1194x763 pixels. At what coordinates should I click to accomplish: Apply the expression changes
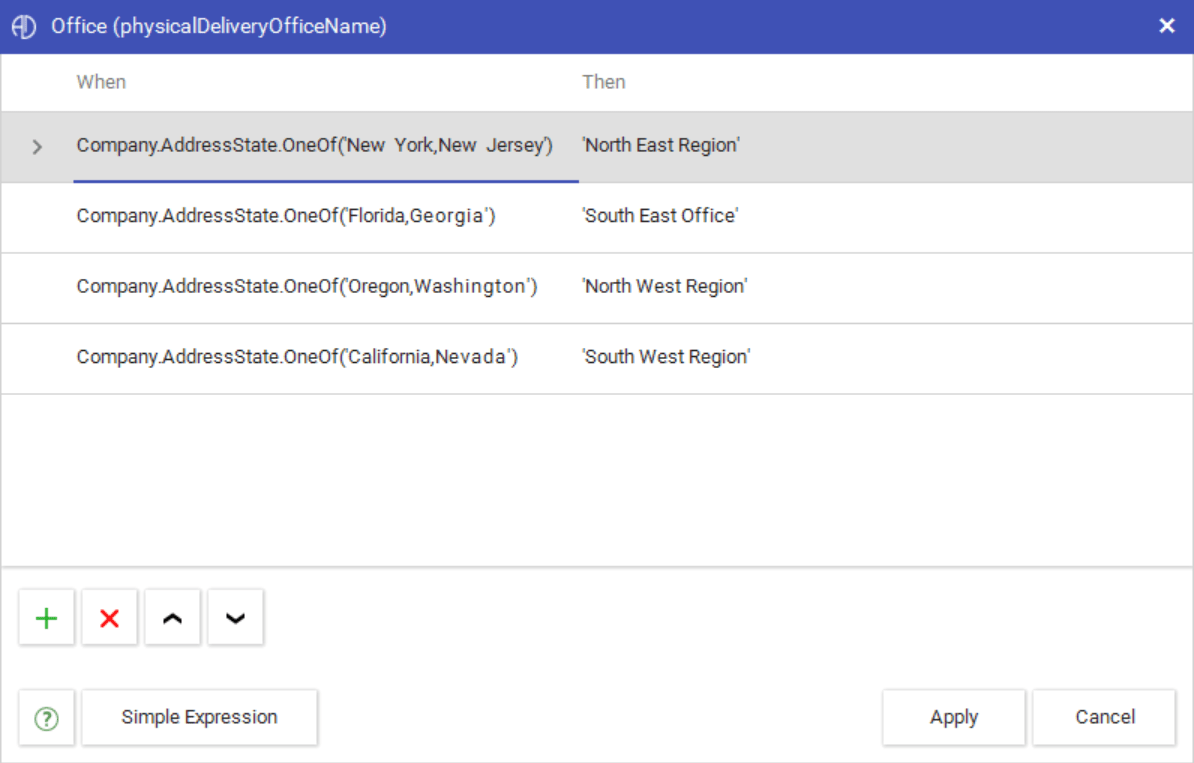tap(953, 717)
